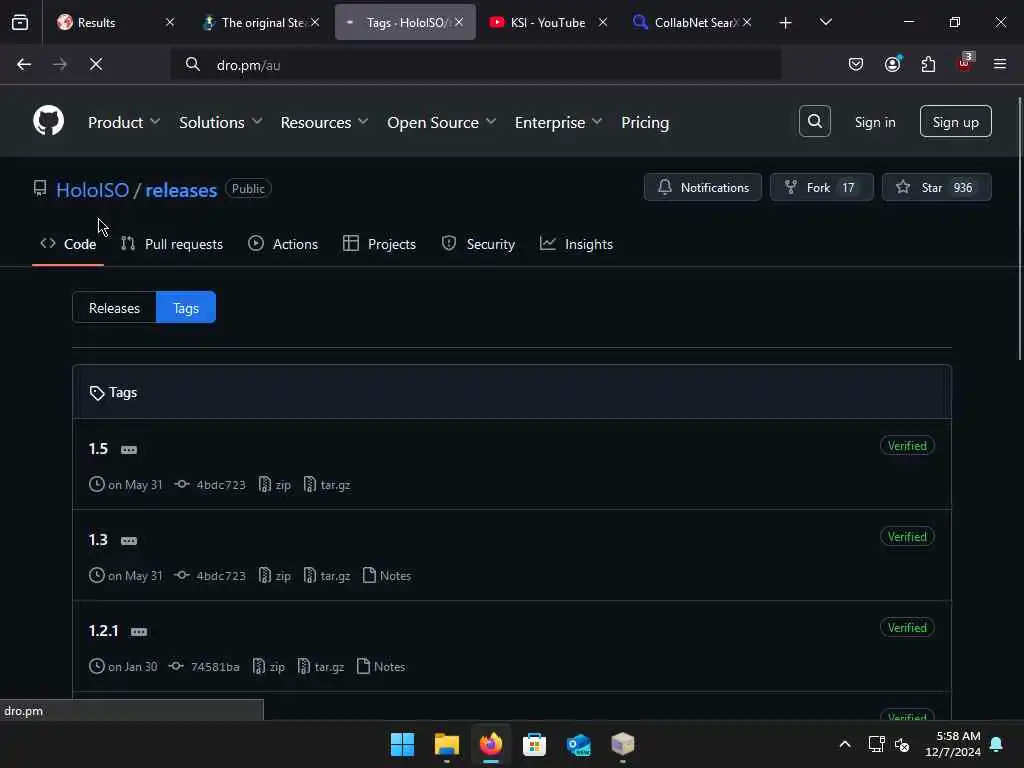Screen dimensions: 1024x768
Task: Switch to the Security tab
Action: [478, 244]
